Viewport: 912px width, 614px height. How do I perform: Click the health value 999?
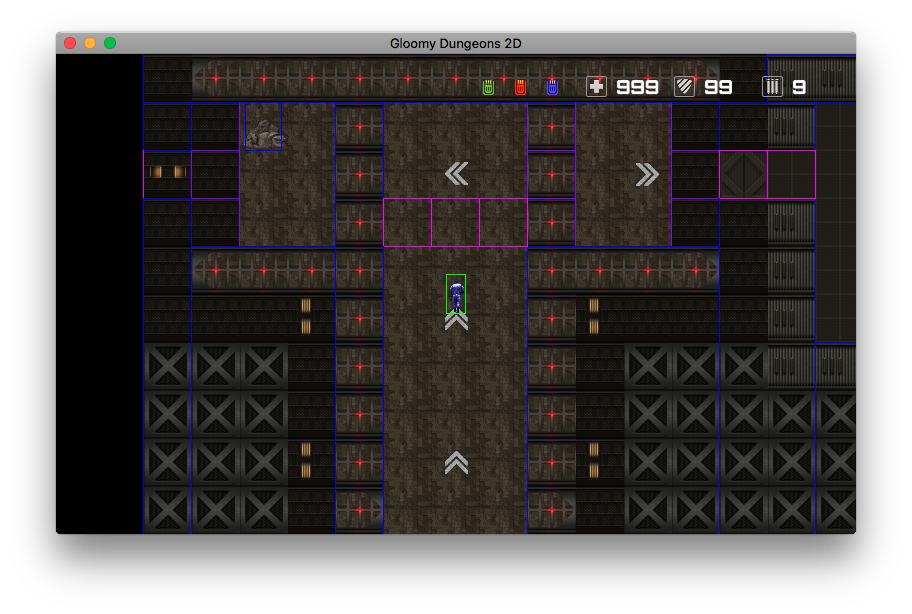pyautogui.click(x=637, y=87)
